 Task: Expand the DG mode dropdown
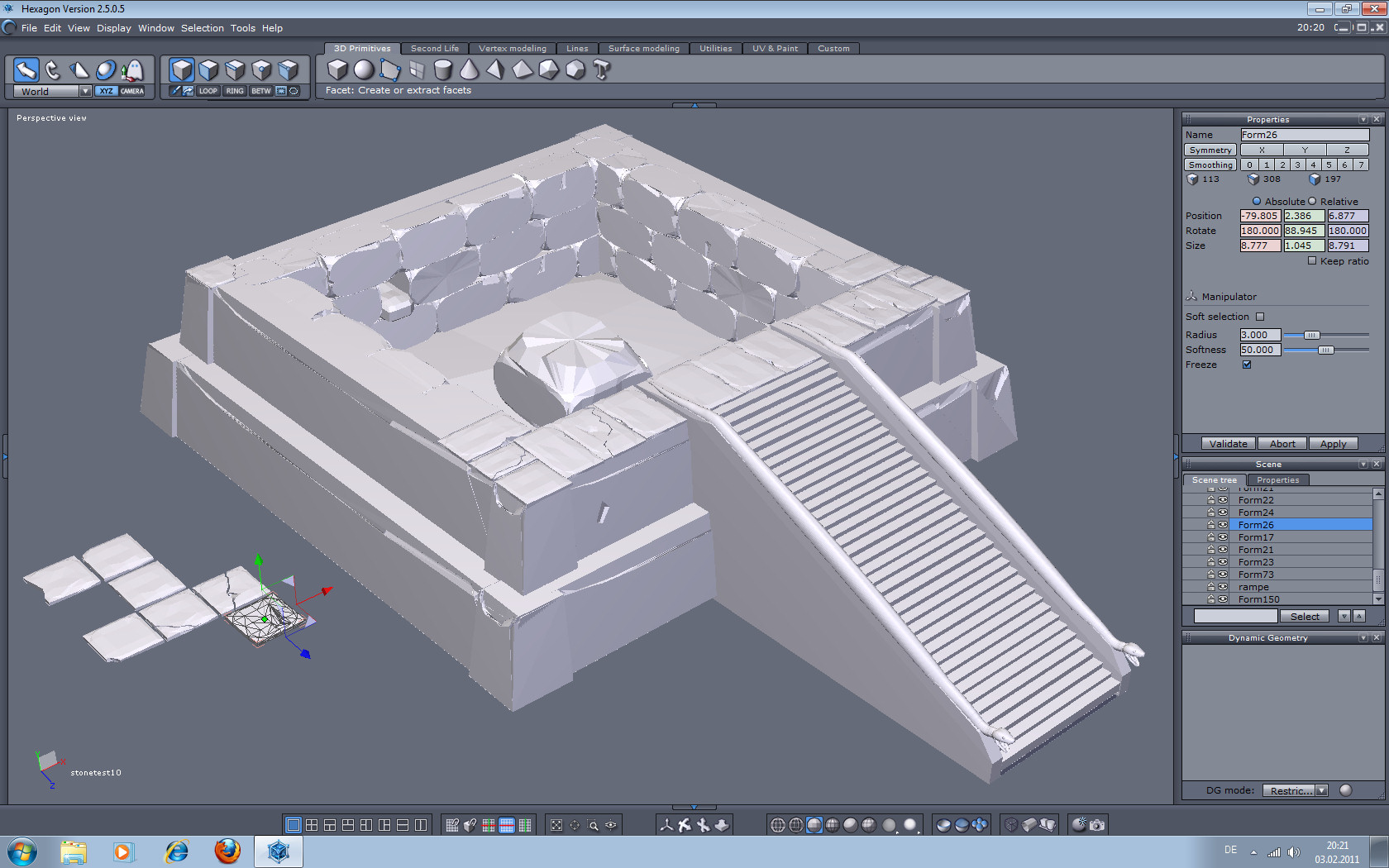[x=1321, y=790]
